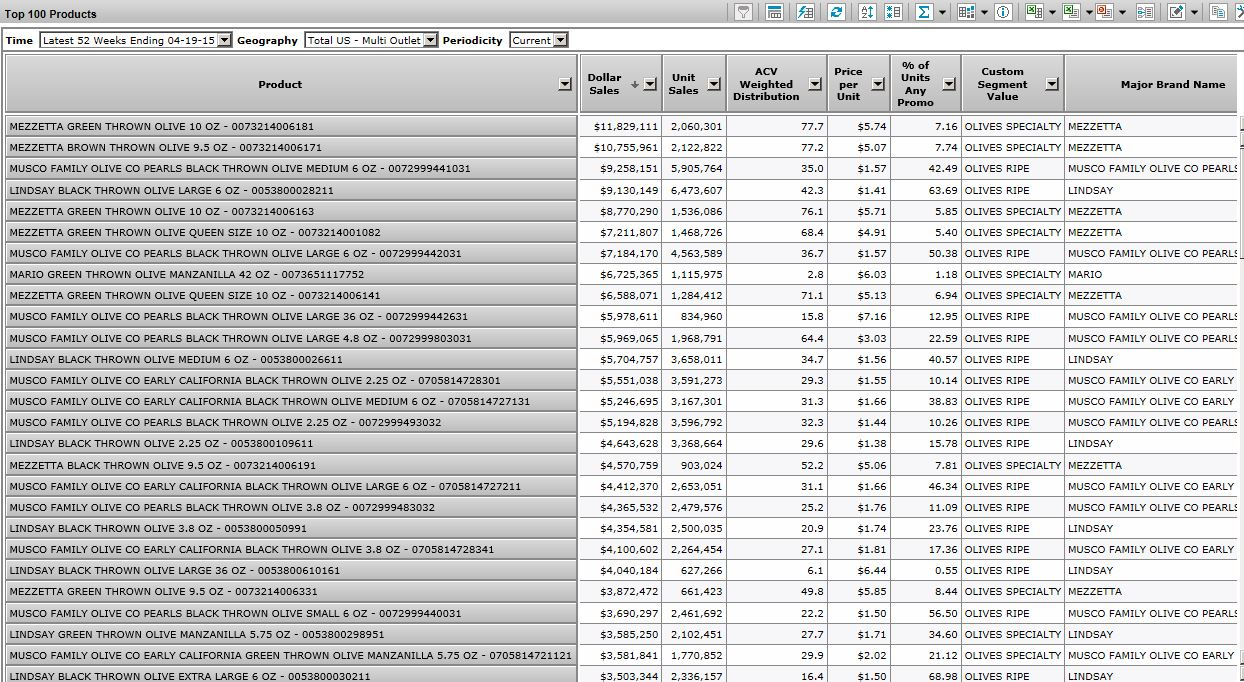
Task: Click the copy pages icon in toolbar
Action: [1218, 12]
